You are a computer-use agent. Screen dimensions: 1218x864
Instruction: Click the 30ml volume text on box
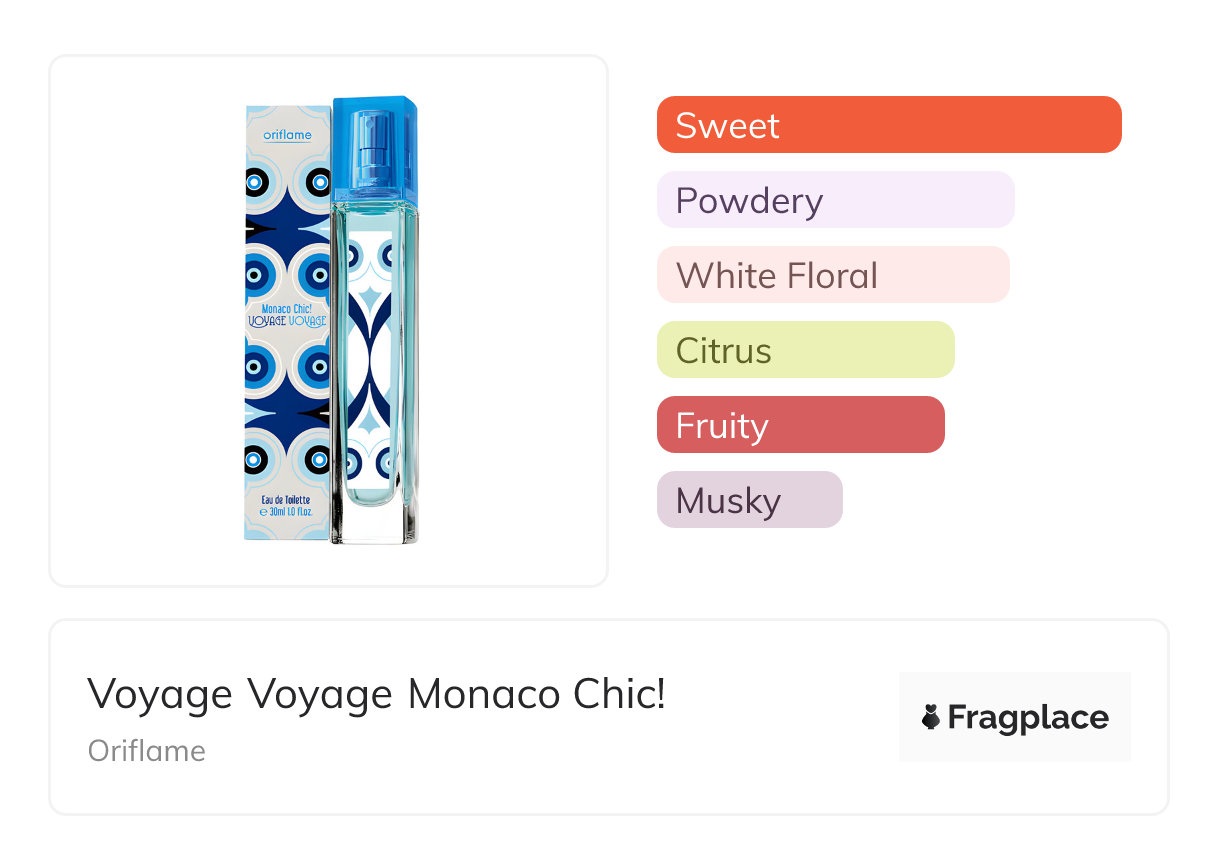click(286, 511)
